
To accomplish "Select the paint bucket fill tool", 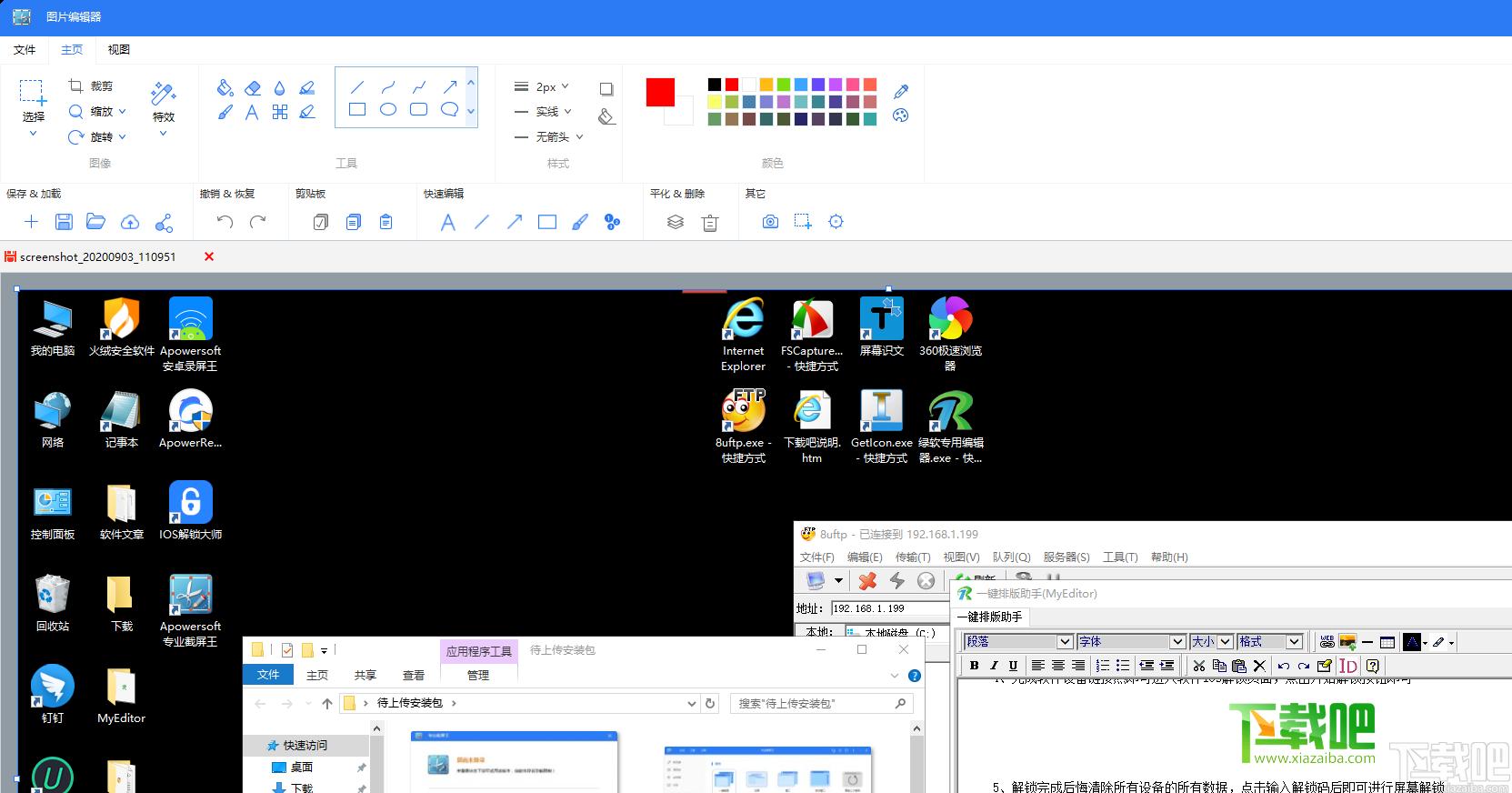I will click(225, 87).
